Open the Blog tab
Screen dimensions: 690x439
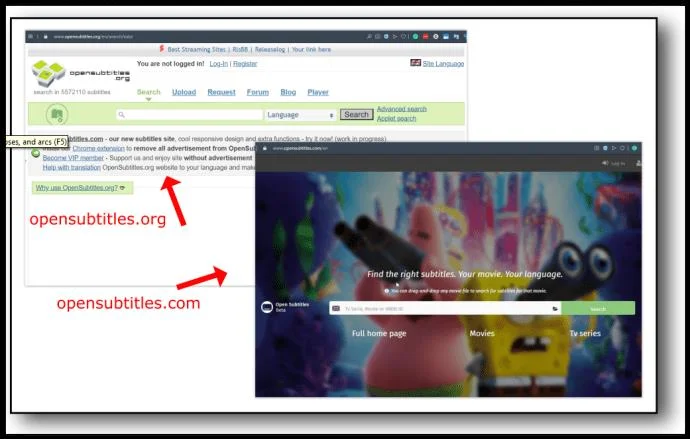point(288,92)
